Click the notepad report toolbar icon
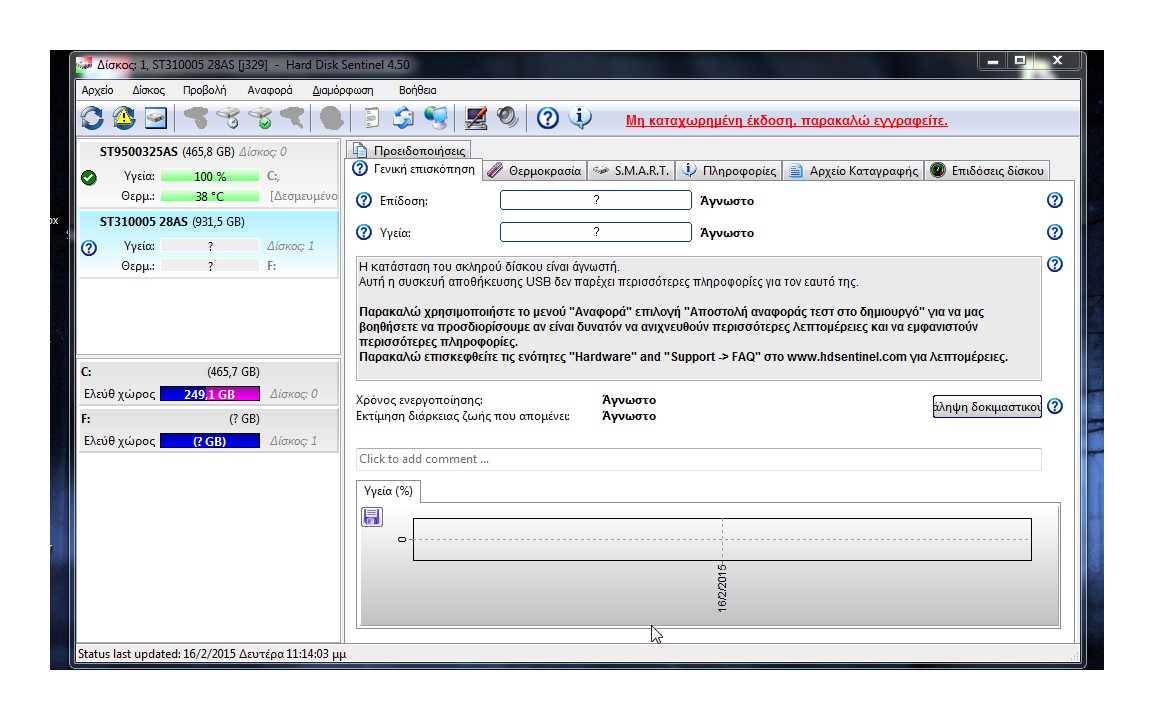The width and height of the screenshot is (1154, 720). point(372,118)
